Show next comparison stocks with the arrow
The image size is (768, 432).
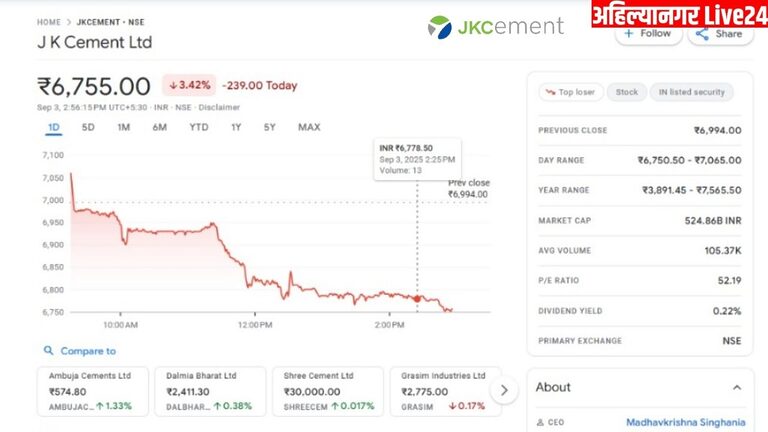(504, 390)
